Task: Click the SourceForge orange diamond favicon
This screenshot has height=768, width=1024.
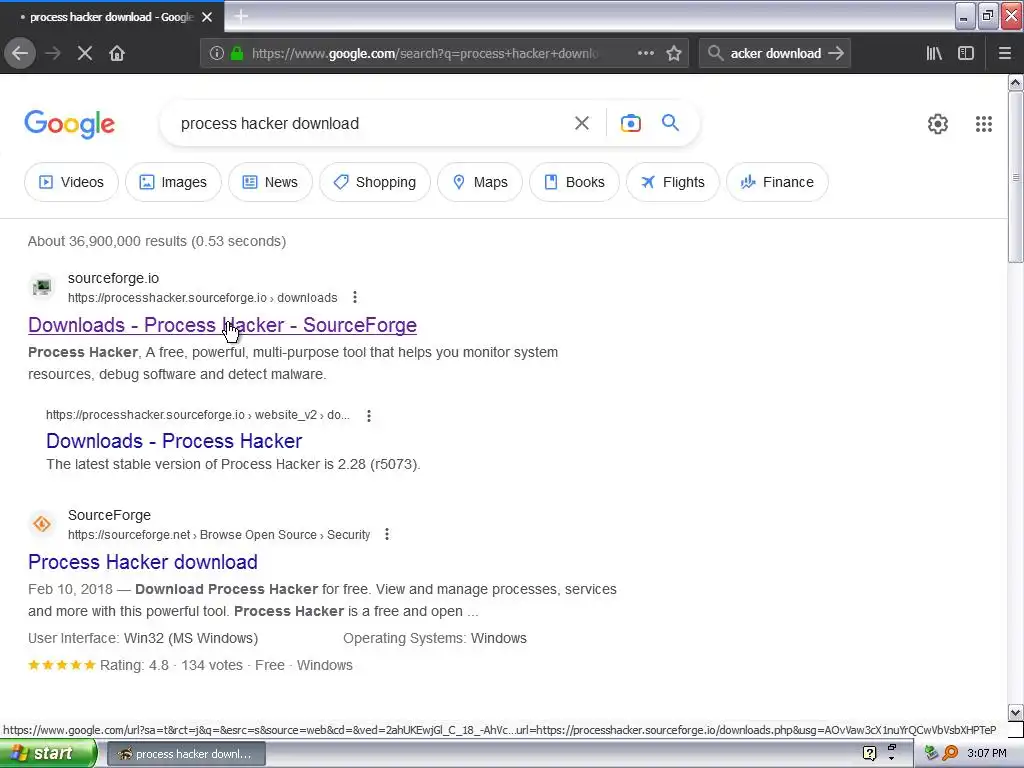Action: pos(42,524)
